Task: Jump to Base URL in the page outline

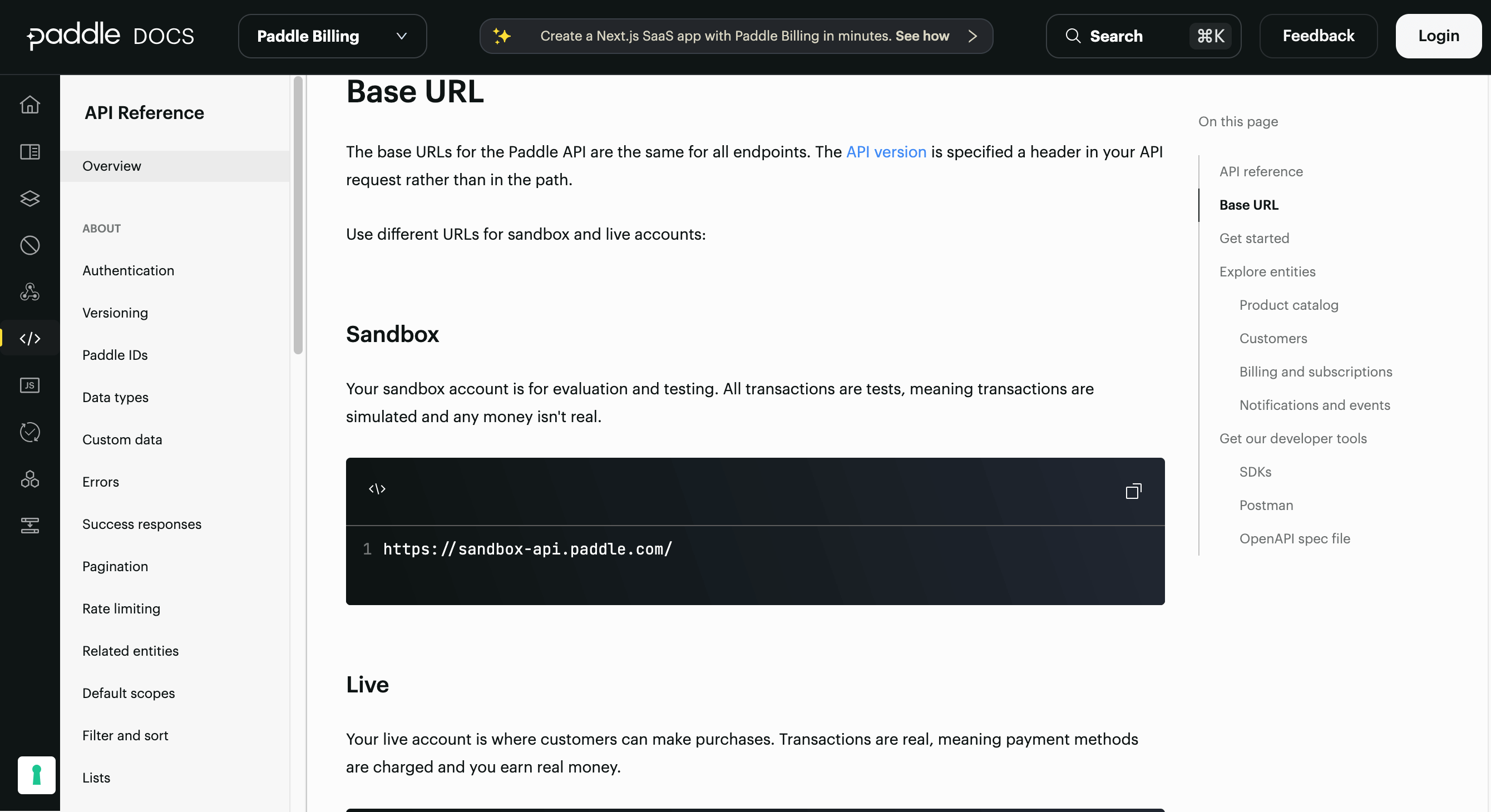Action: click(1248, 204)
